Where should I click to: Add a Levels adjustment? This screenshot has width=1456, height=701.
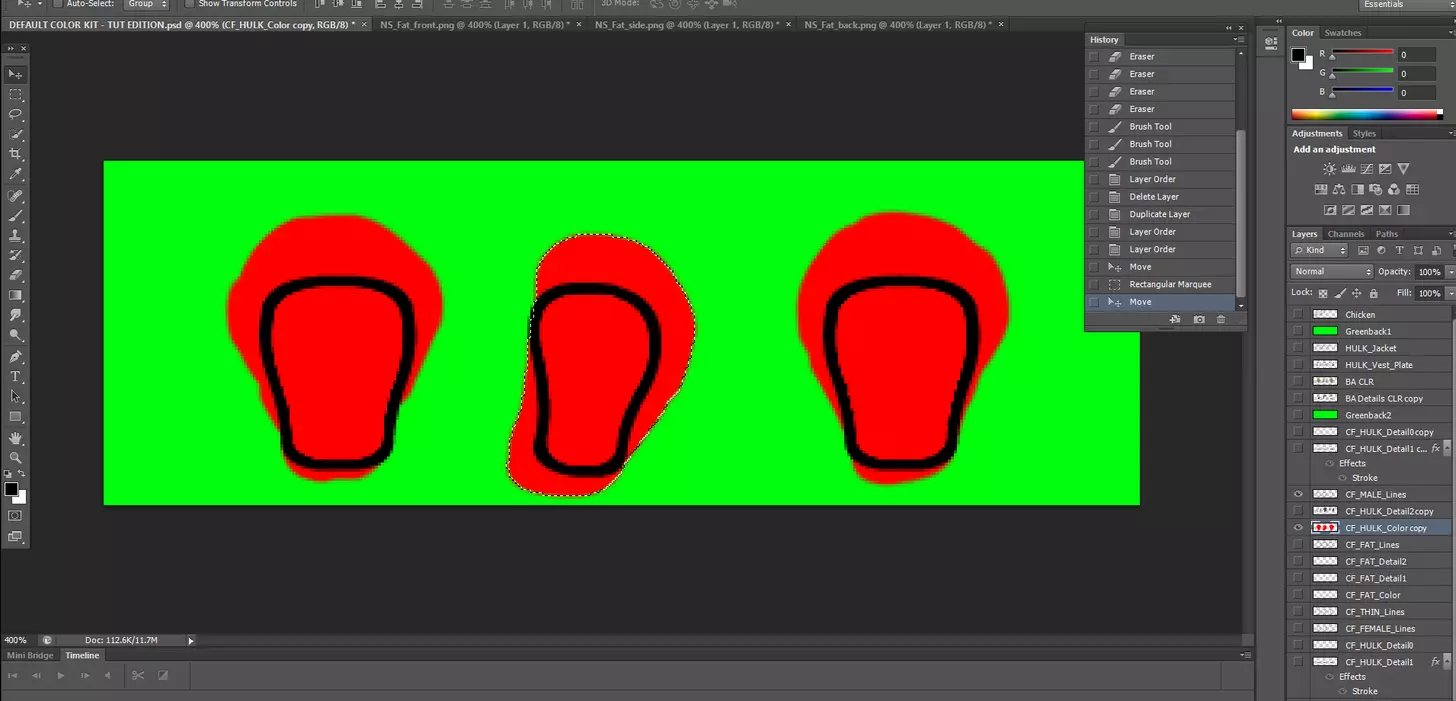[1348, 169]
